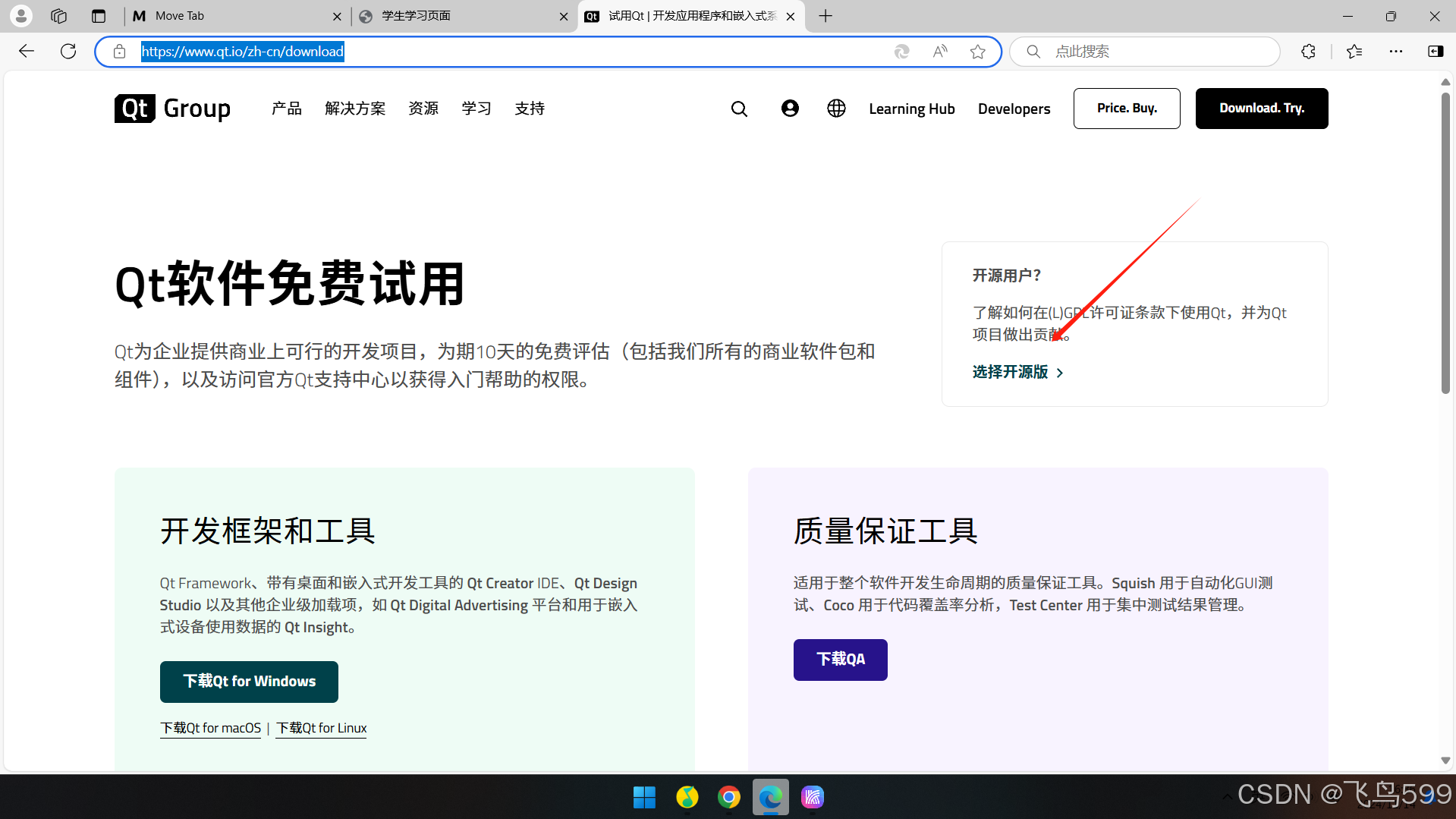Open the 学习 menu
The width and height of the screenshot is (1456, 819).
tap(476, 109)
